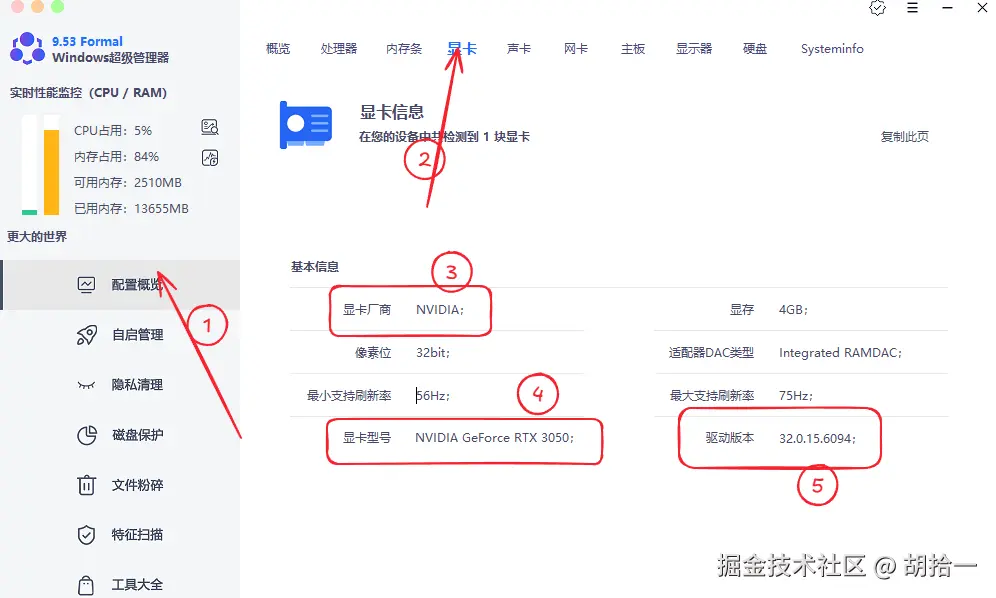Open the memory icon beside 内存占用
Viewport: 996px width, 598px height.
coord(210,158)
